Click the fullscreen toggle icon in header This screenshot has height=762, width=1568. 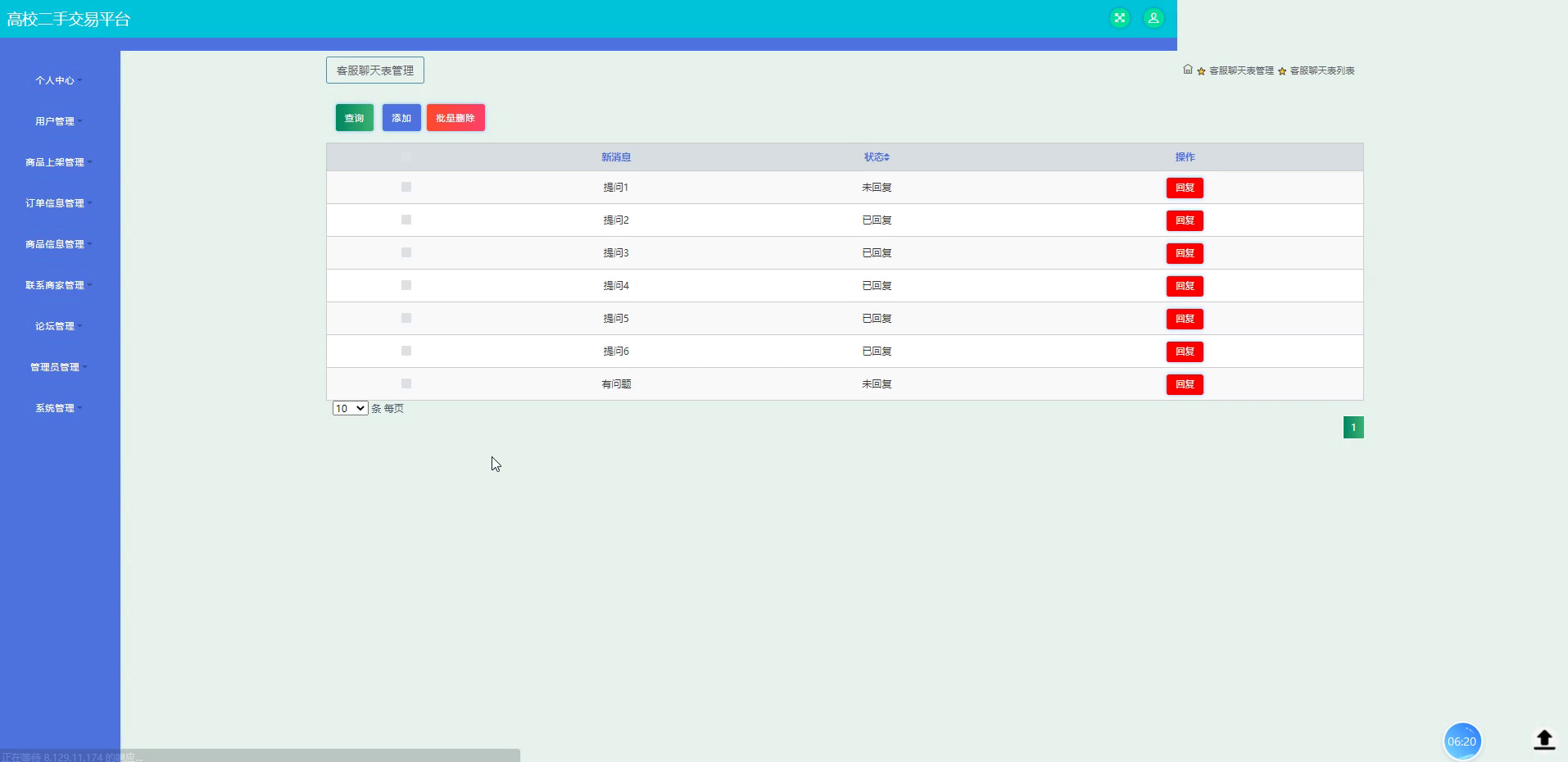click(x=1119, y=18)
